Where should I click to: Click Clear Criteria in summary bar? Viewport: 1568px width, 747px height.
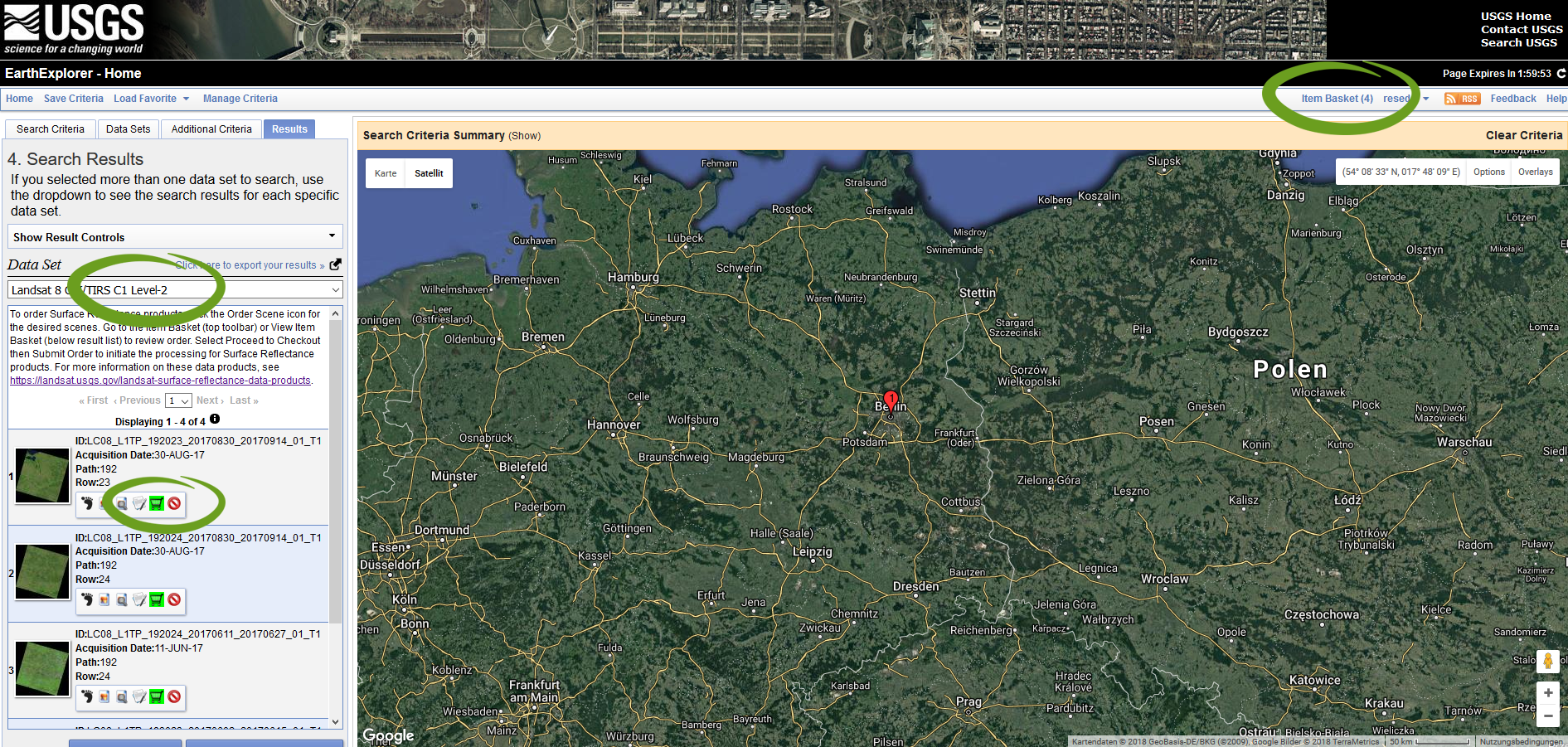(x=1523, y=135)
